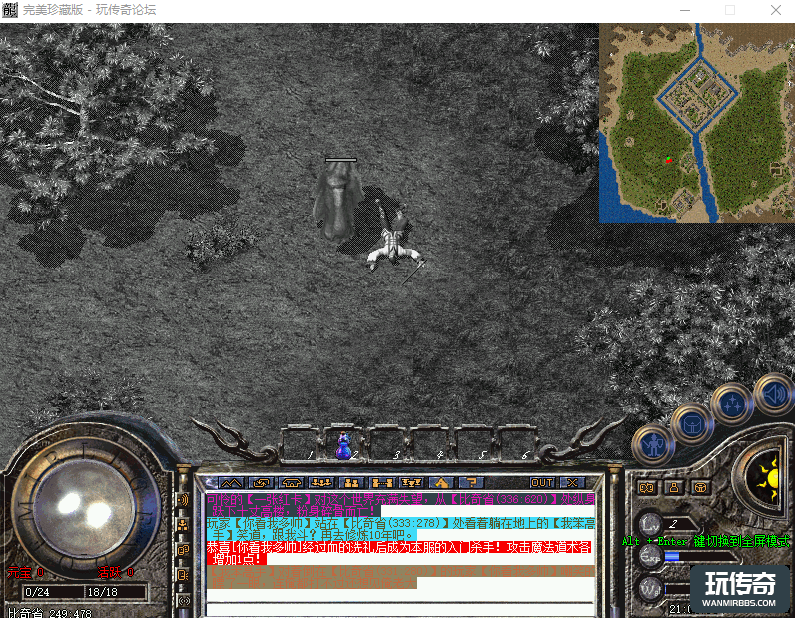Image resolution: width=795 pixels, height=618 pixels.
Task: Open the inventory bag orb button
Action: (x=692, y=424)
